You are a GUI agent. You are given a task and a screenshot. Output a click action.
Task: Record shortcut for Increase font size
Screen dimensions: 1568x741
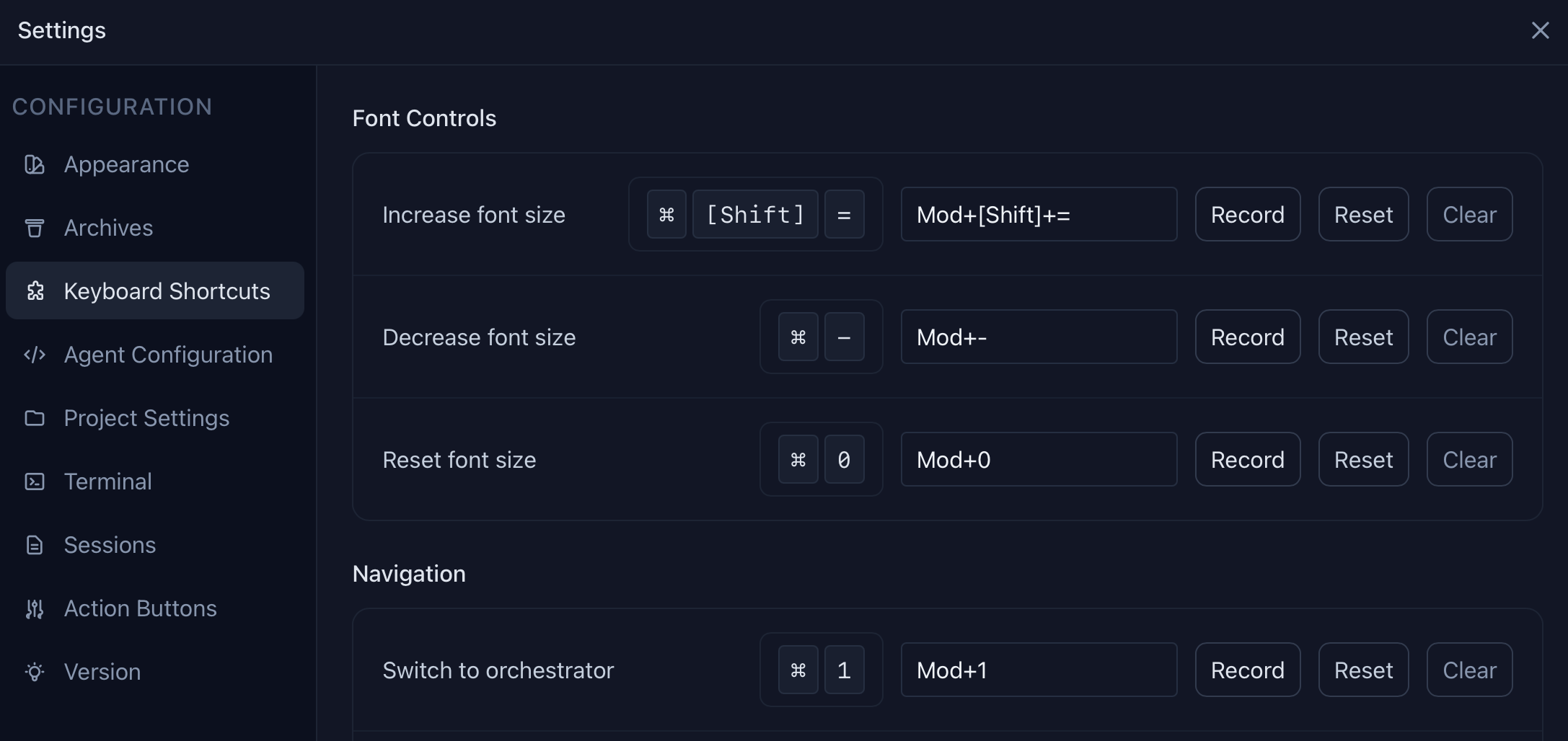pyautogui.click(x=1247, y=214)
